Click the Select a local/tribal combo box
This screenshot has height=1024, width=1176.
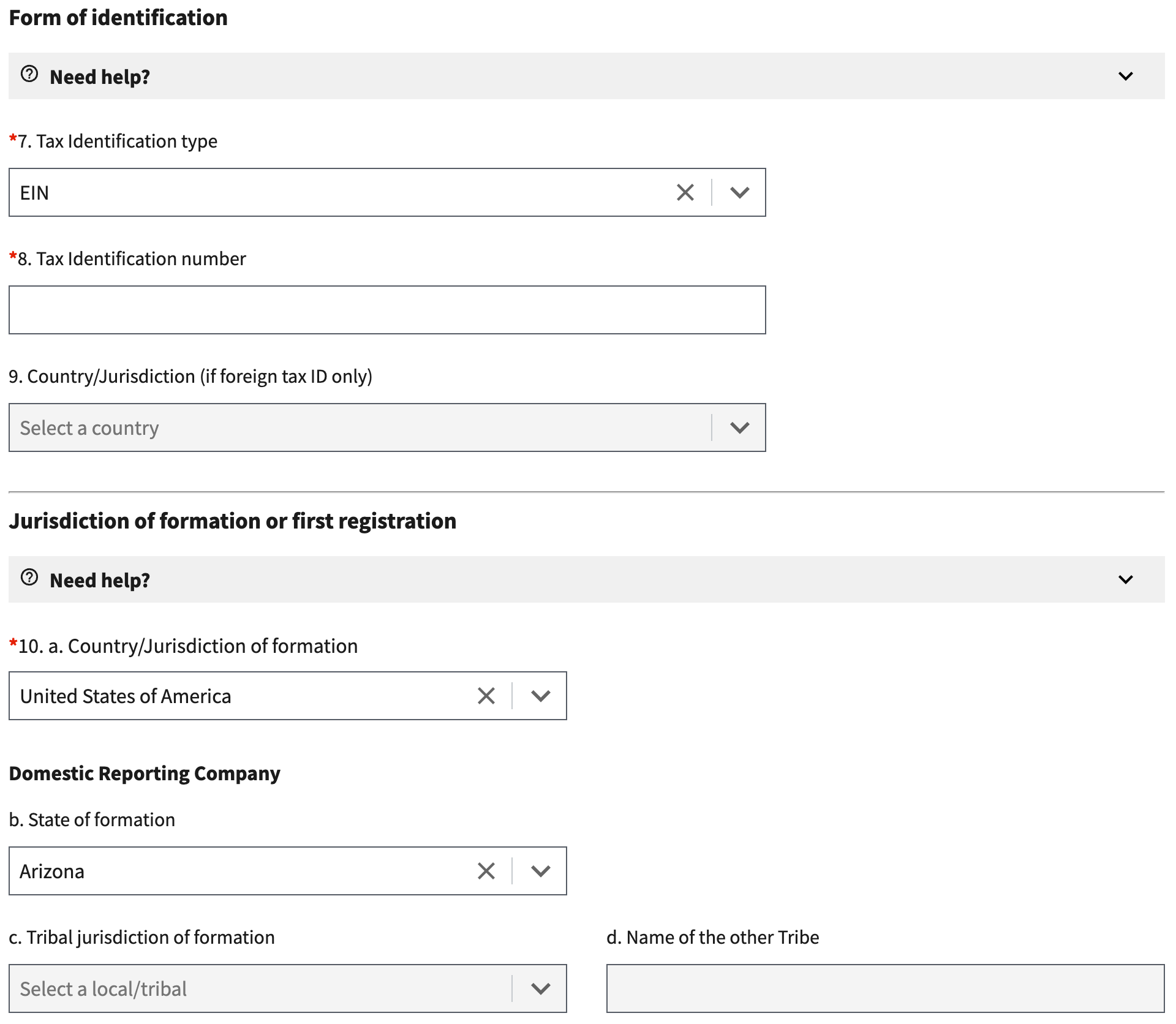pos(257,988)
